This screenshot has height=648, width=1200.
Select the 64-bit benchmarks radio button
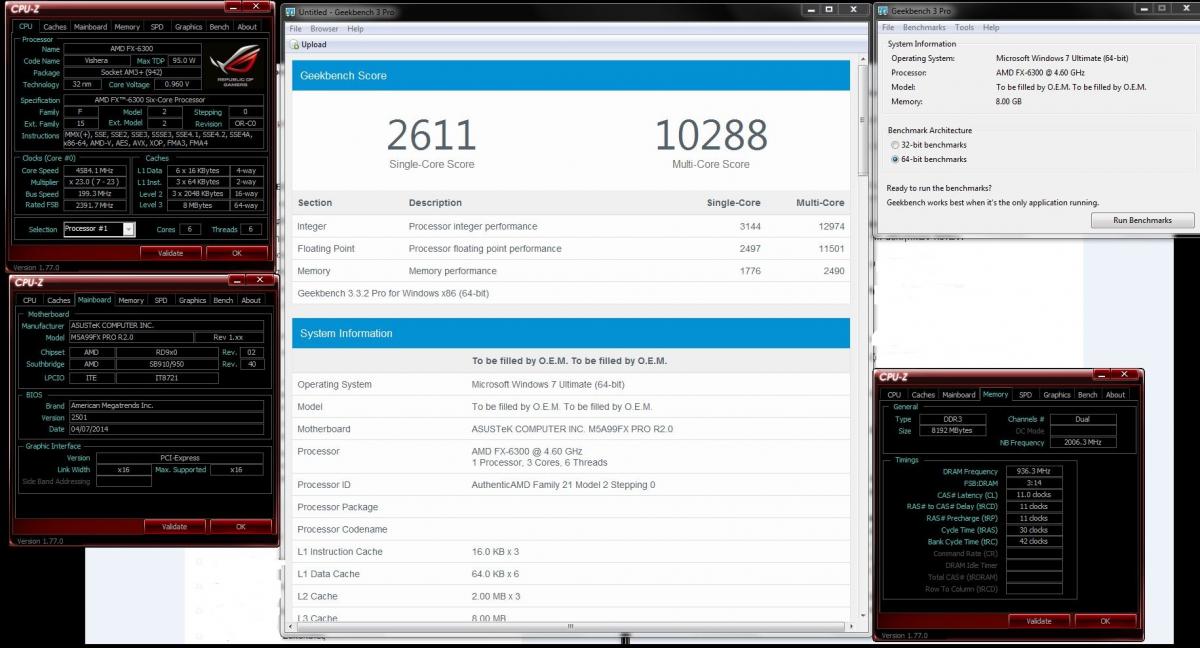895,159
